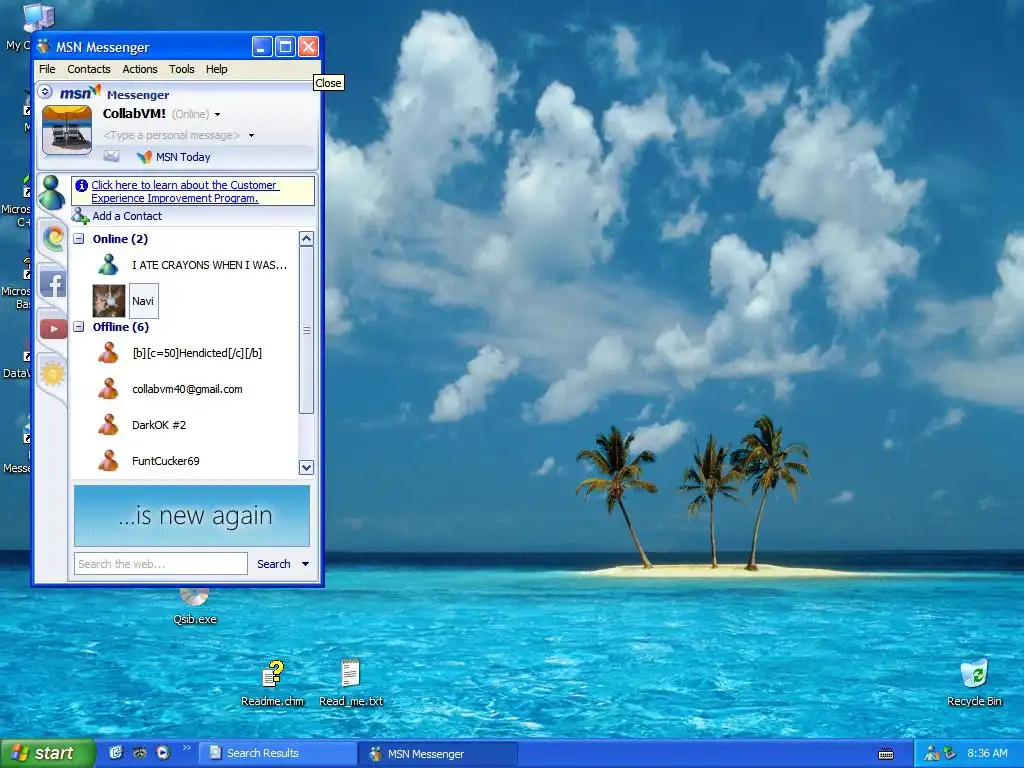Select the Hendicted offline contact
Image resolution: width=1024 pixels, height=768 pixels.
tap(197, 353)
